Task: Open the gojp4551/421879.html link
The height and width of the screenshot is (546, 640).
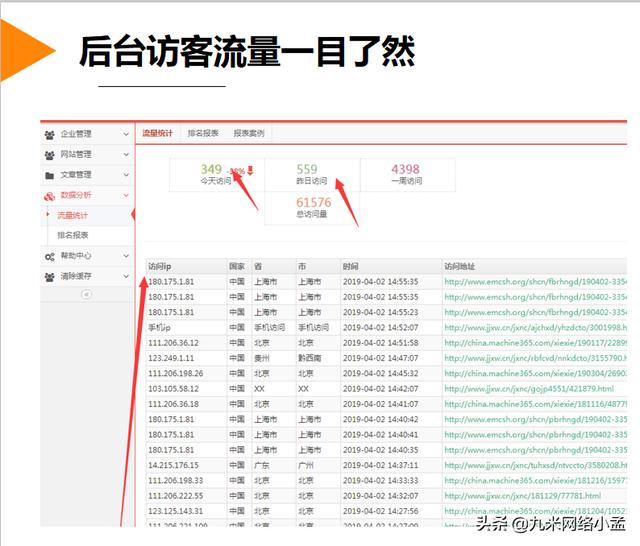Action: (x=529, y=389)
